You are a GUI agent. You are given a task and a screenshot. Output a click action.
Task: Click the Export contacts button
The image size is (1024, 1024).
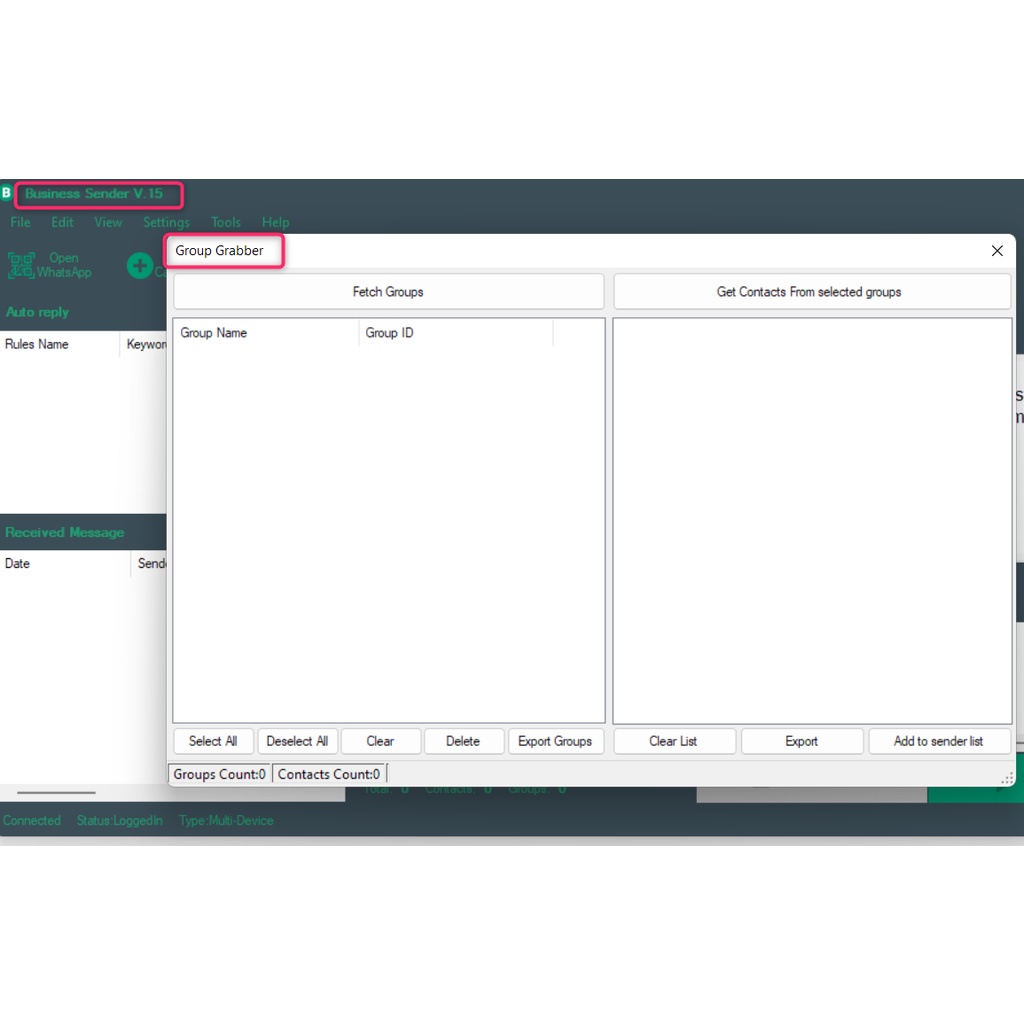tap(802, 741)
